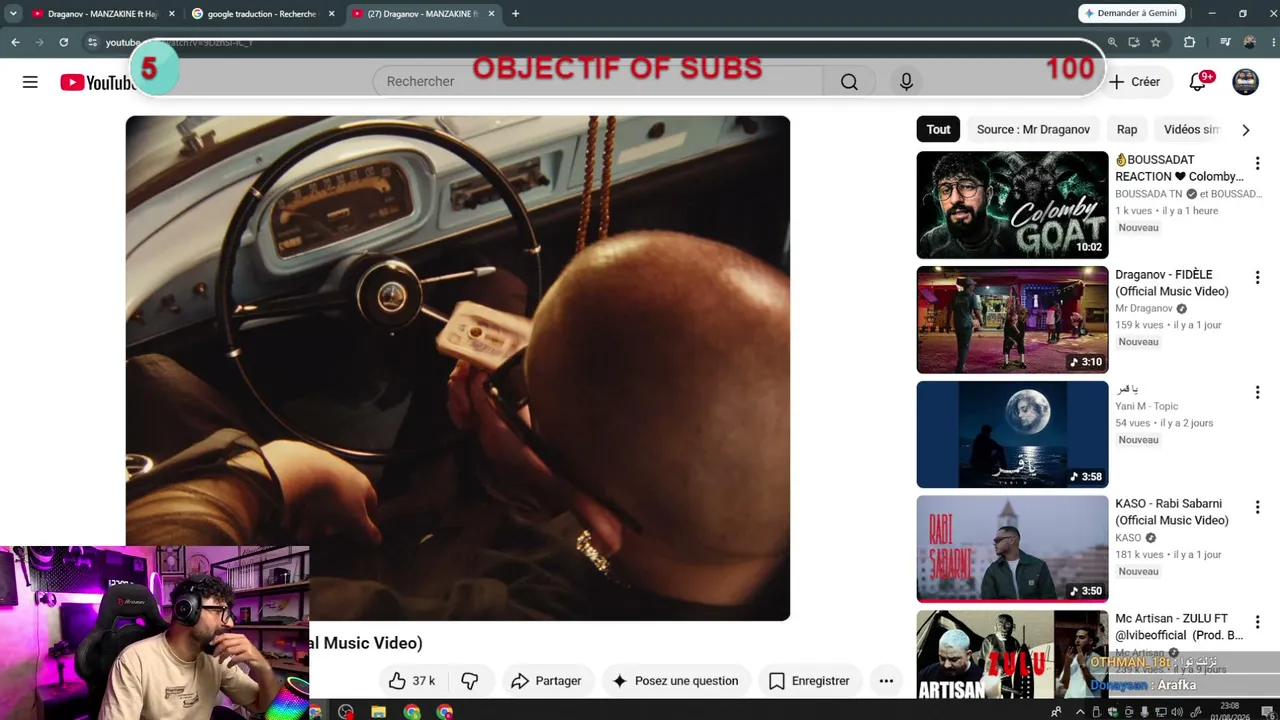This screenshot has width=1280, height=720.
Task: Open the Chrome profile avatar in the toolbar
Action: coord(1249,42)
